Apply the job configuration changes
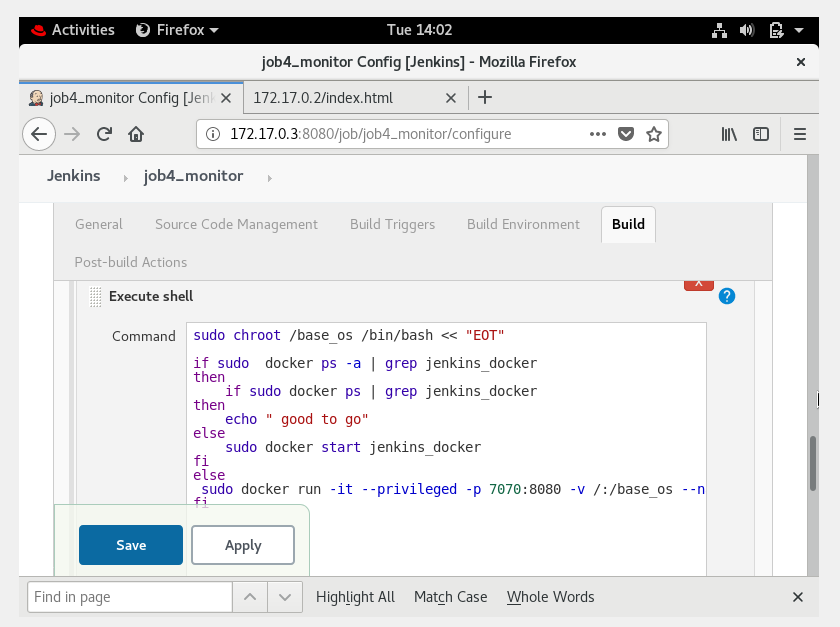 pos(243,545)
